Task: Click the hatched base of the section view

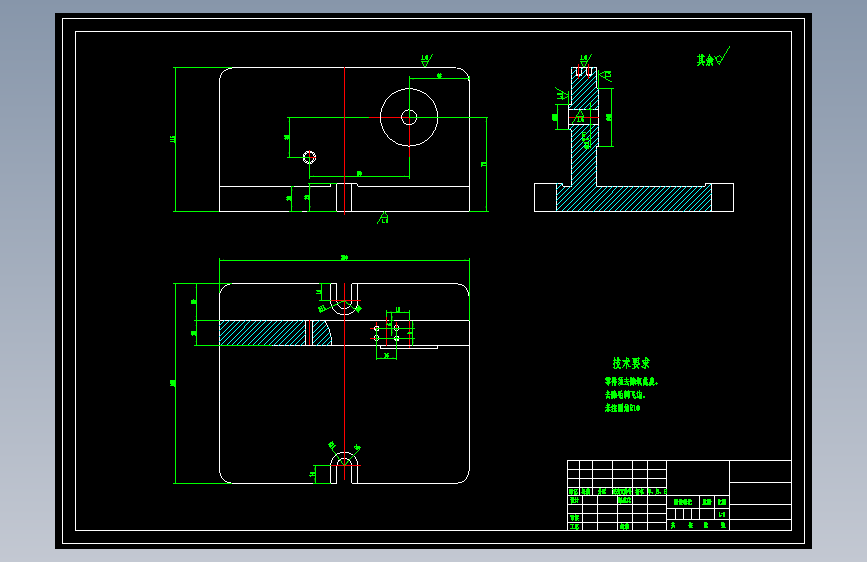Action: 634,198
